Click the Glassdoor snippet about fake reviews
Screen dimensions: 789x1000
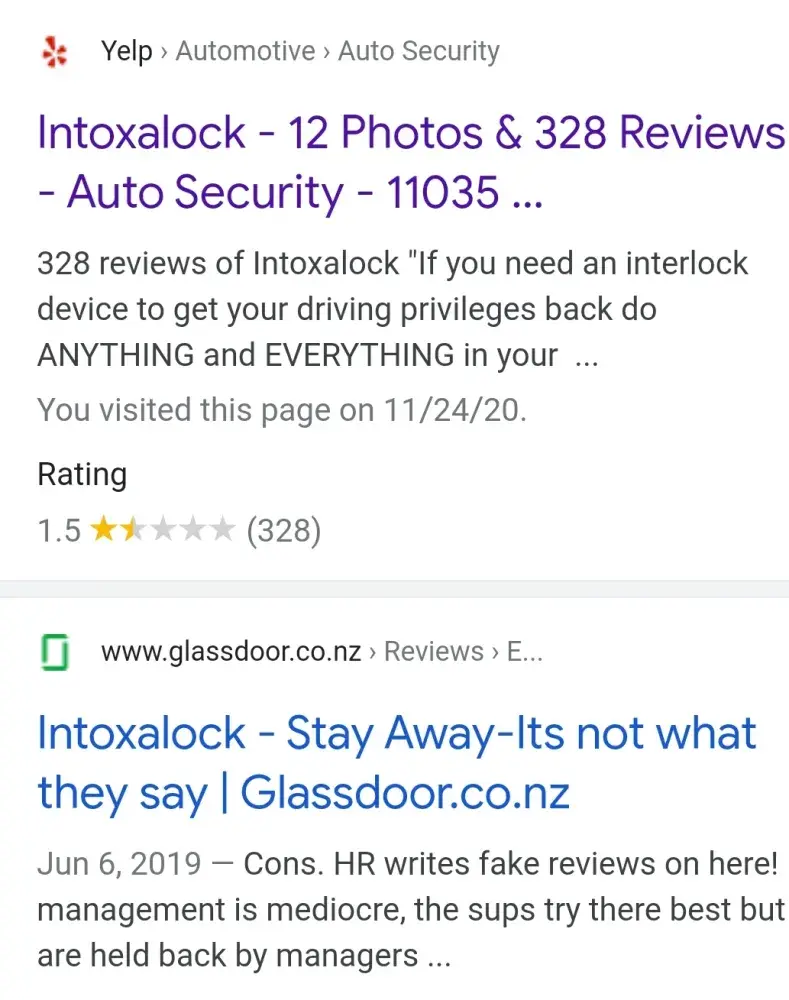pyautogui.click(x=411, y=909)
